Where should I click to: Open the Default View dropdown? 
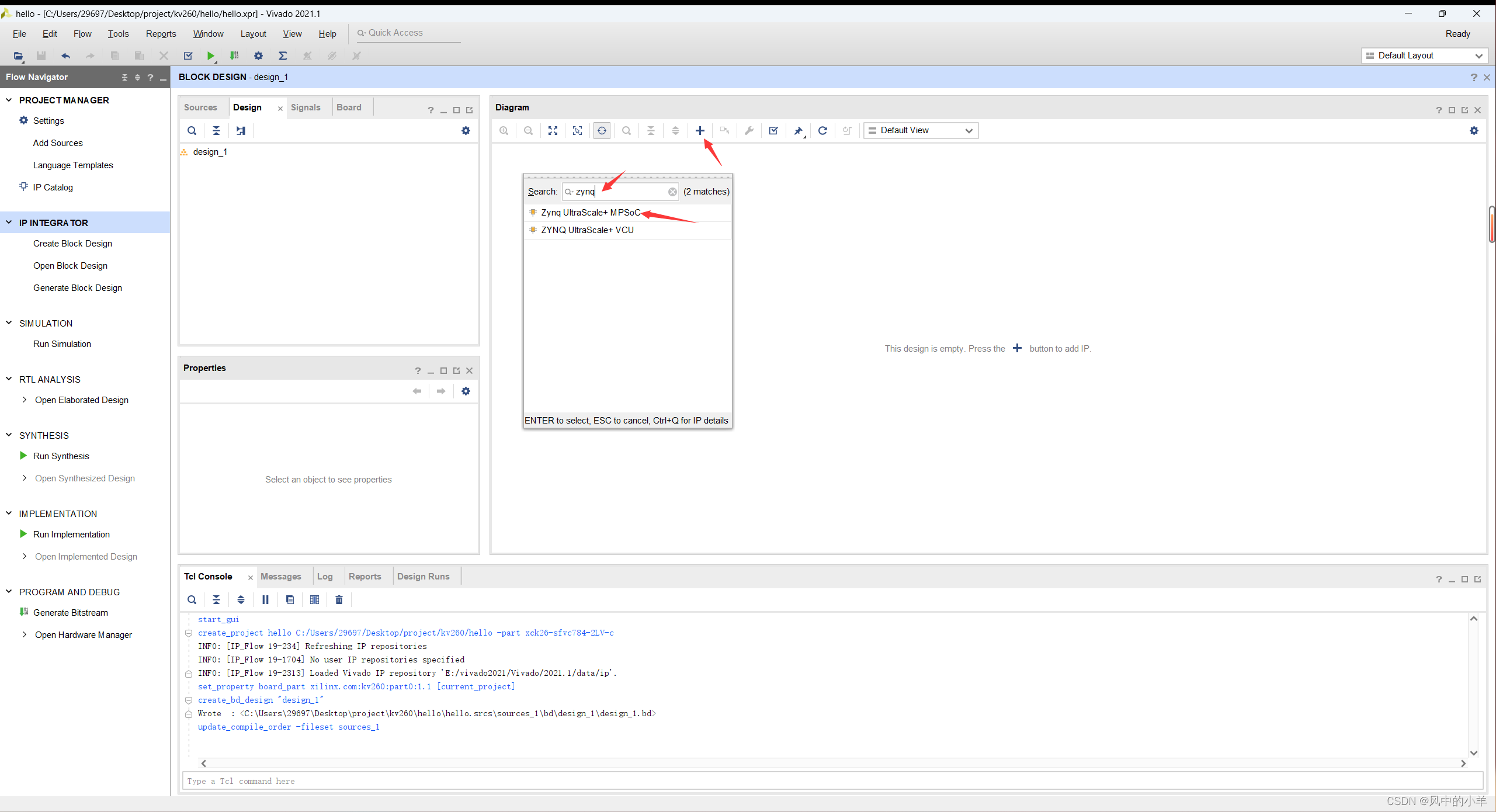(x=921, y=130)
